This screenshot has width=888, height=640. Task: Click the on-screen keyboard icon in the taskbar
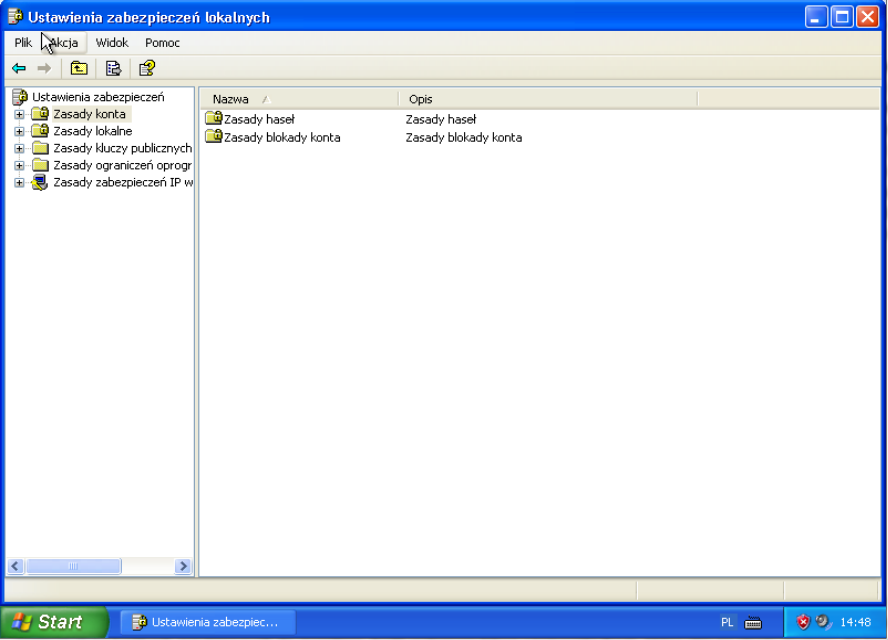coord(753,622)
